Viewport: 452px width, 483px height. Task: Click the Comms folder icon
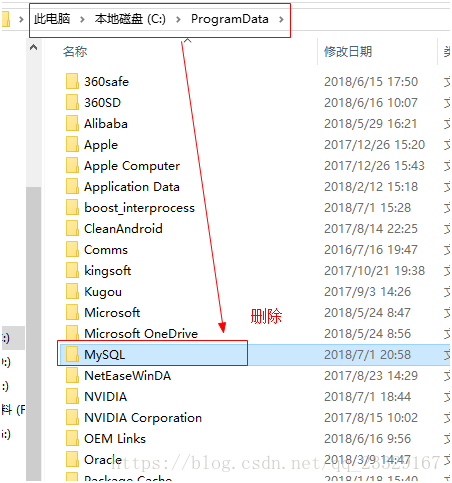[72, 249]
